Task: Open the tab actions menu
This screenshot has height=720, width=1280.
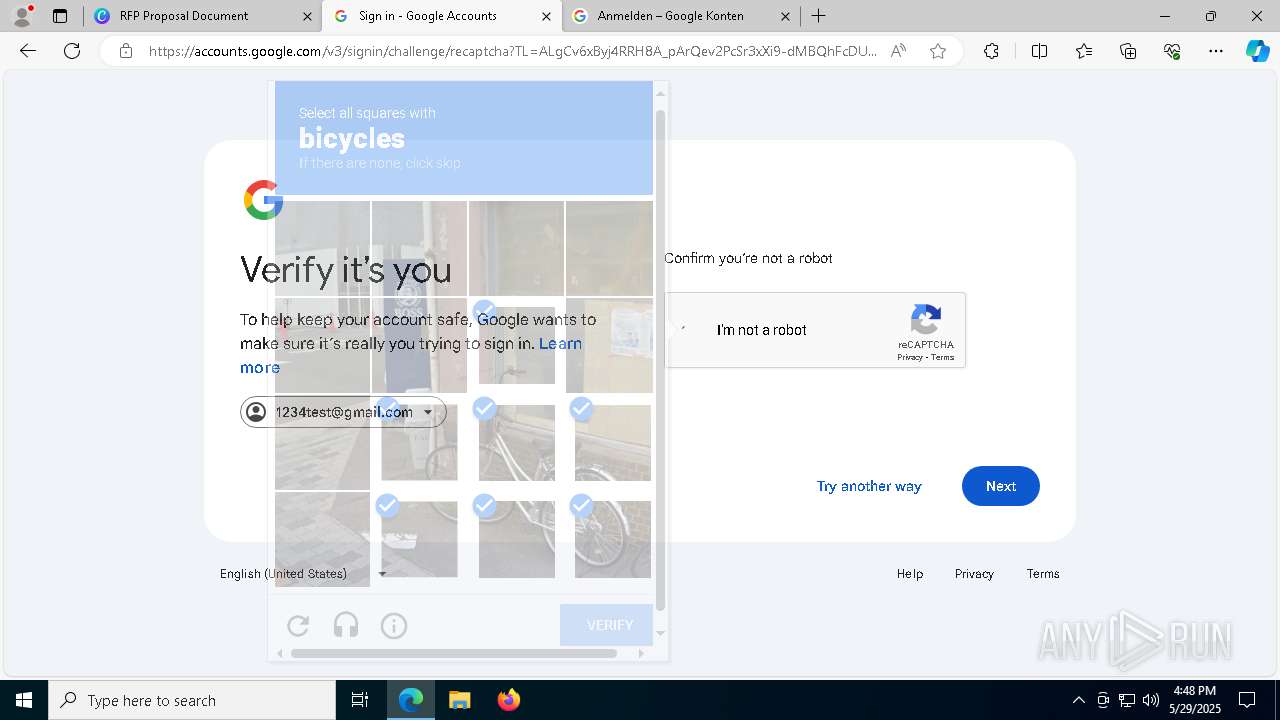Action: tap(60, 16)
